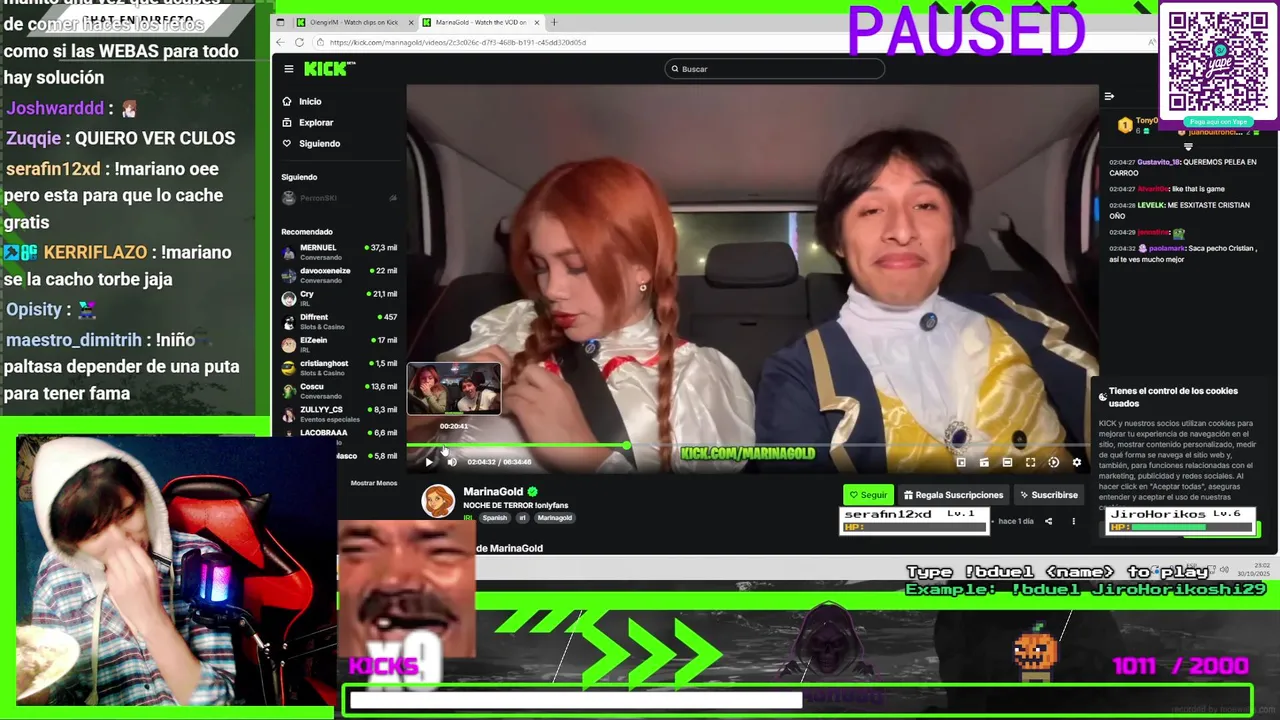Click the Marinagold tag
1280x720 pixels.
pyautogui.click(x=555, y=518)
